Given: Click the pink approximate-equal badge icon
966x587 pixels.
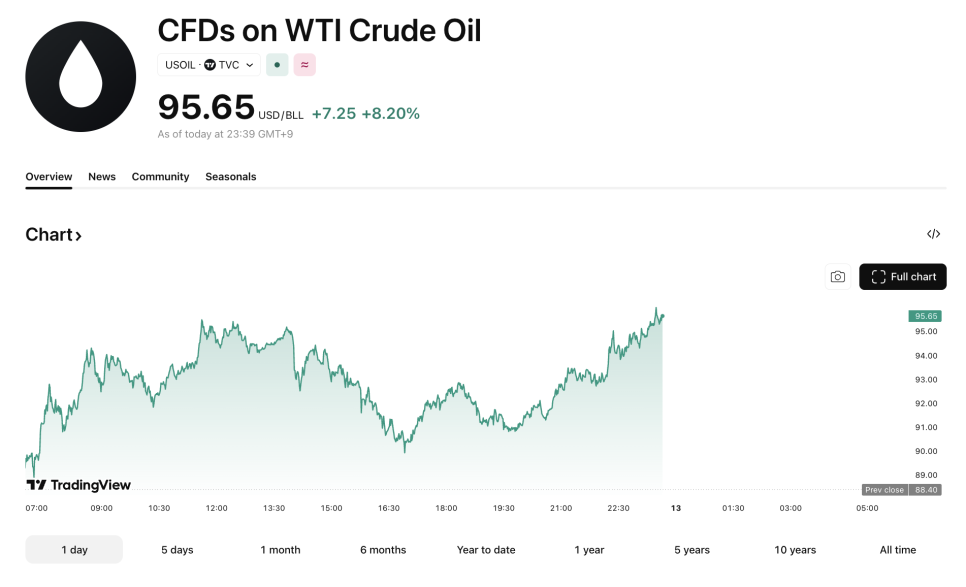Looking at the screenshot, I should click(304, 65).
